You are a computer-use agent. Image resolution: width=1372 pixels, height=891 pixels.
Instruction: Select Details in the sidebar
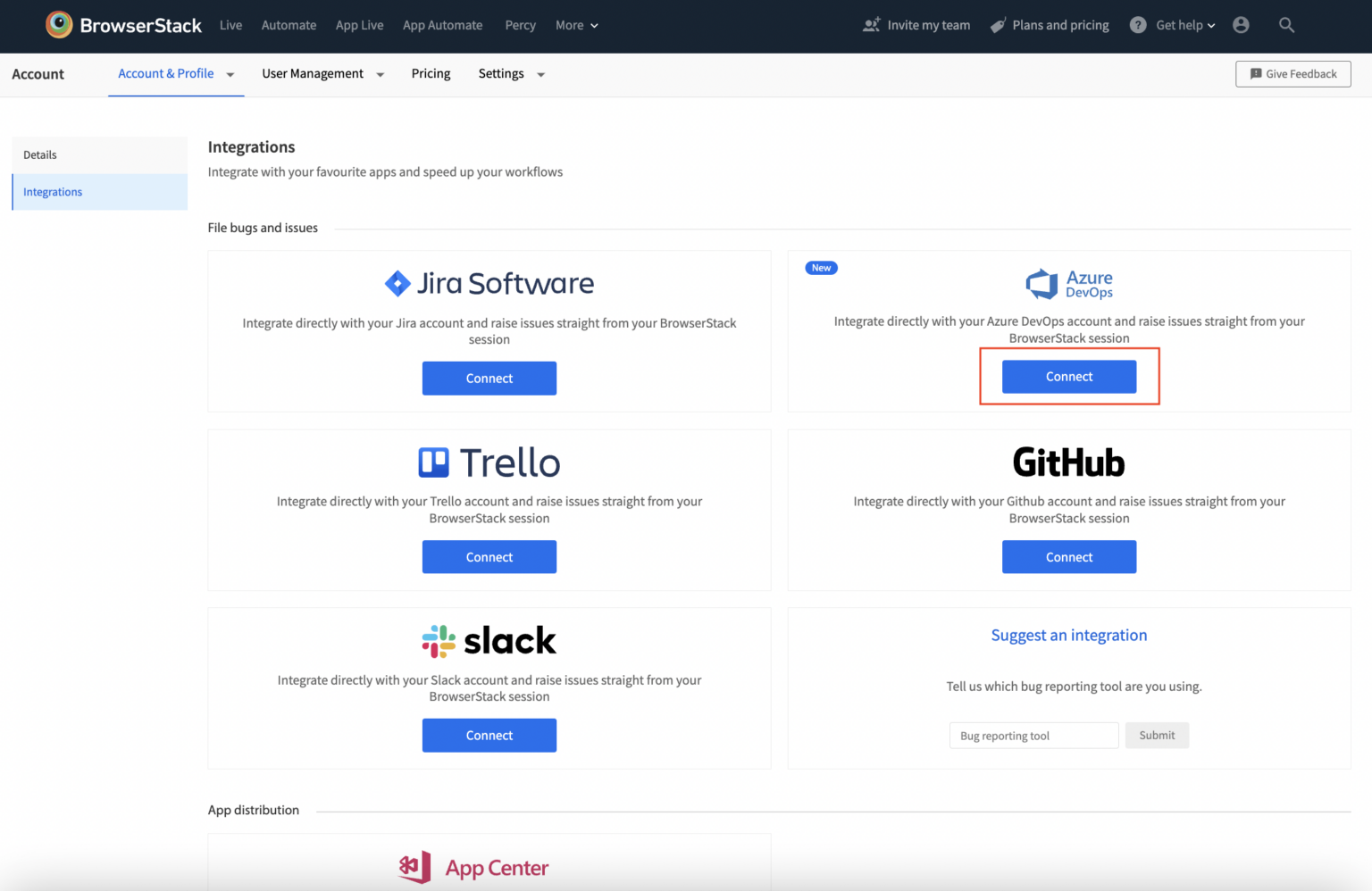39,154
